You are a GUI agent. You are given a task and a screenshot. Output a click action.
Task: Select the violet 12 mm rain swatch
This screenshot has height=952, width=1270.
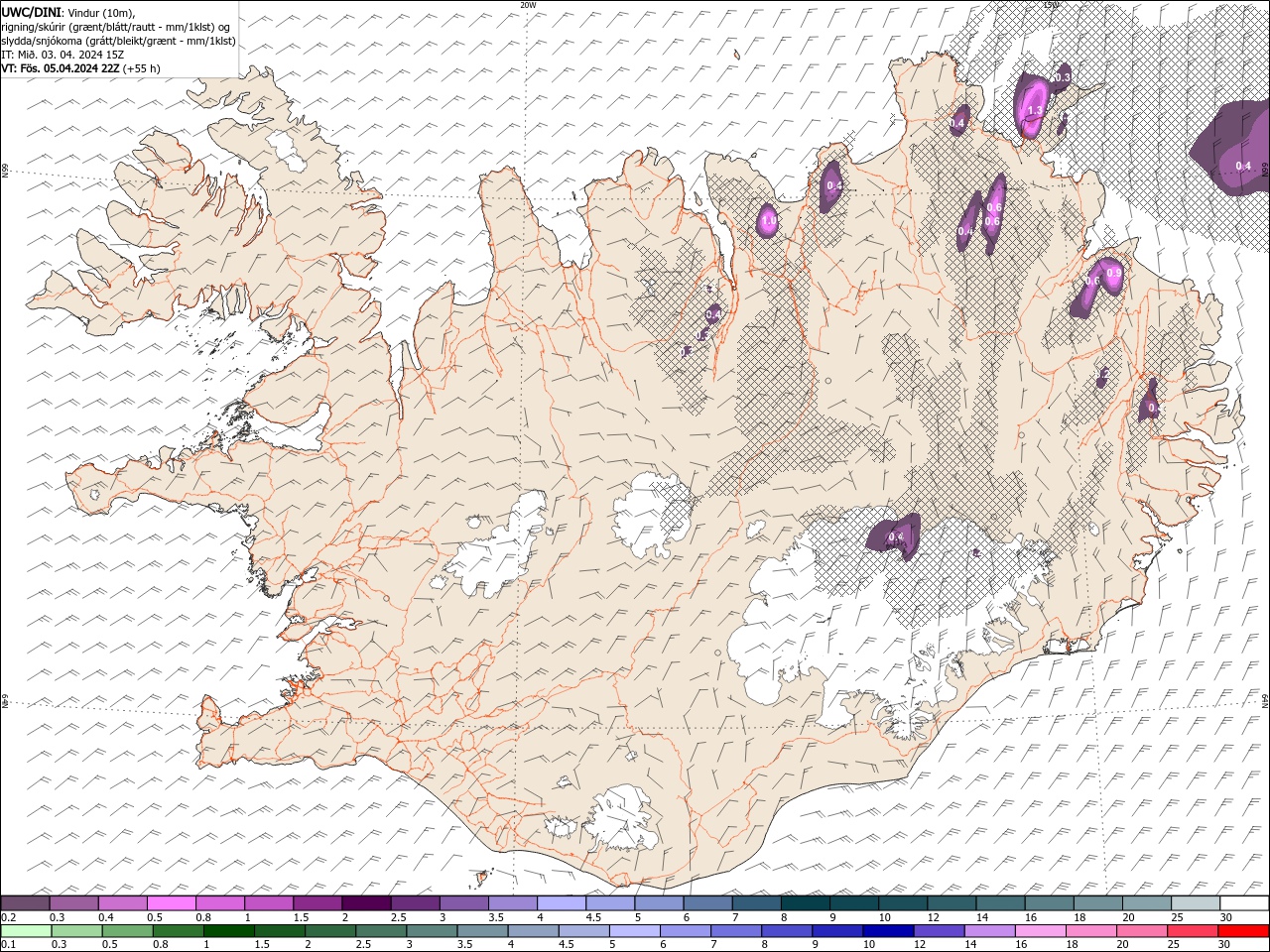pyautogui.click(x=940, y=931)
